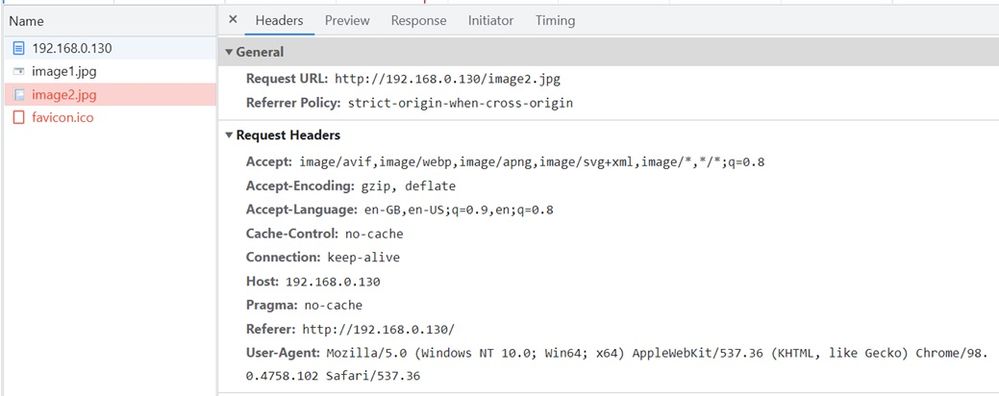Show the Initiator tab

[x=491, y=20]
